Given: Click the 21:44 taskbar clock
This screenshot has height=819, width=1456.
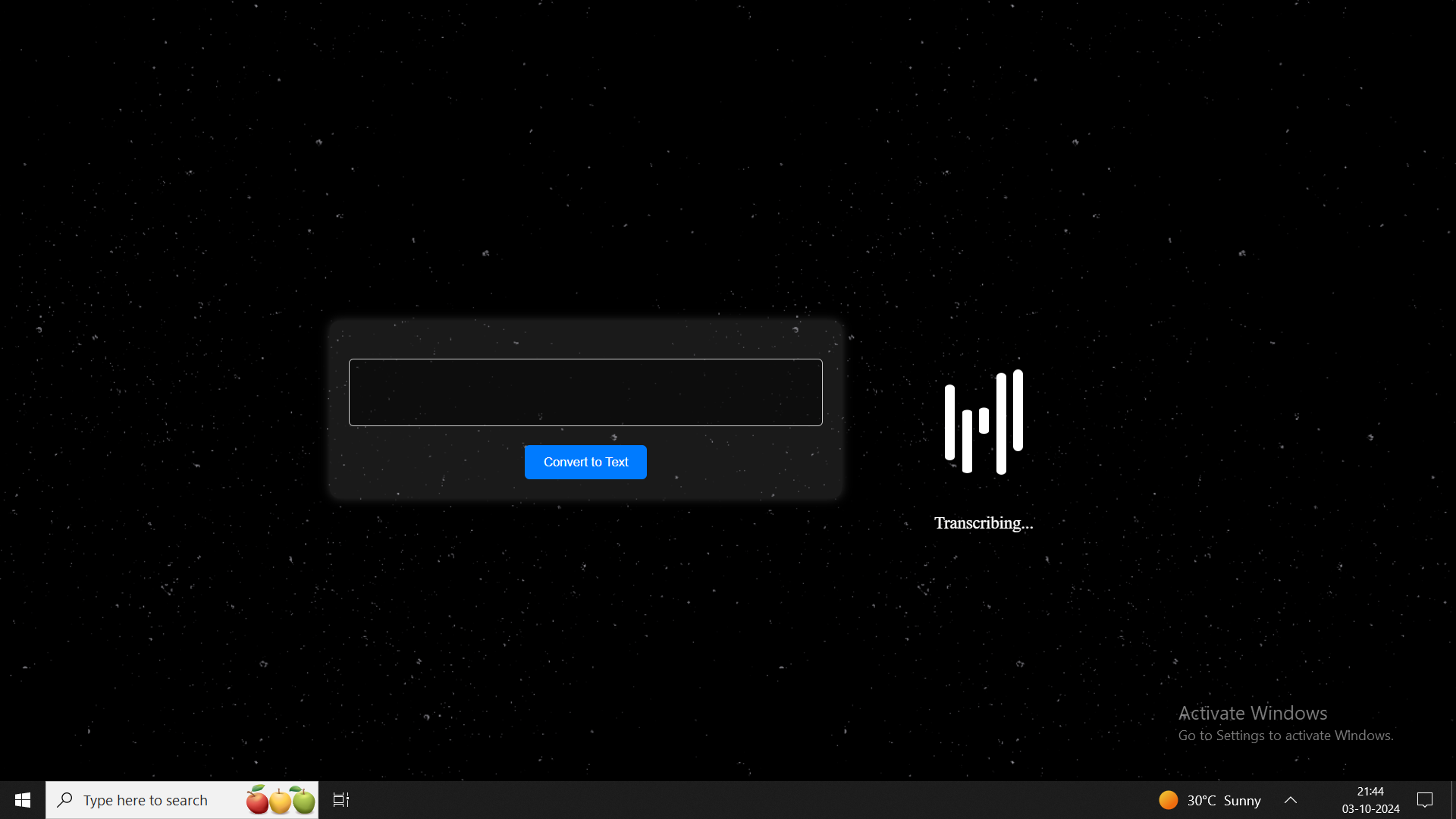Looking at the screenshot, I should 1370,792.
